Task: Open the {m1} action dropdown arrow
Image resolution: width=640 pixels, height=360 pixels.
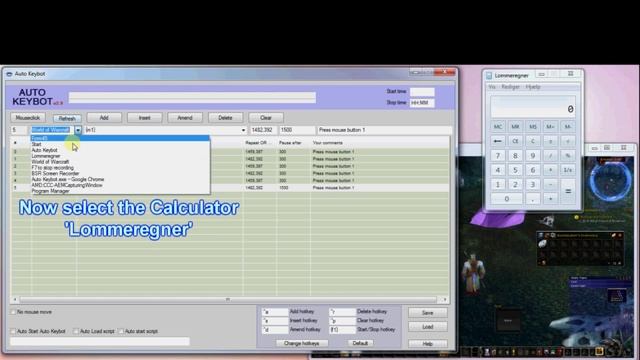Action: 243,130
